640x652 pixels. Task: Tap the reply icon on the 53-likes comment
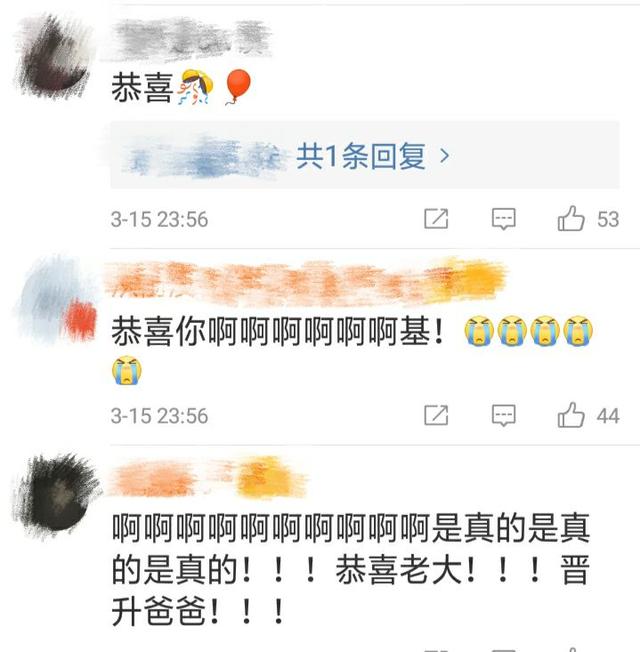504,219
